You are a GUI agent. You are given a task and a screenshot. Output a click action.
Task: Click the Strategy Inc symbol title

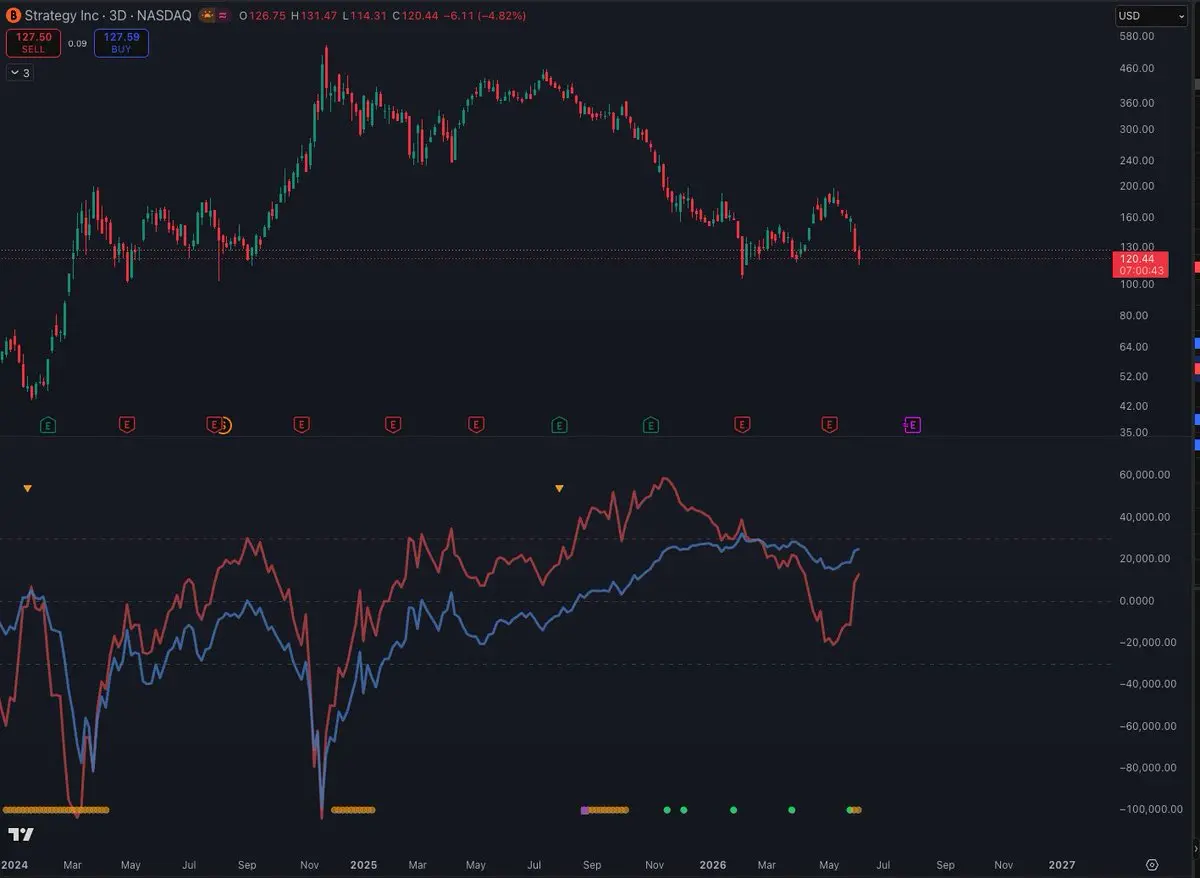tap(60, 16)
